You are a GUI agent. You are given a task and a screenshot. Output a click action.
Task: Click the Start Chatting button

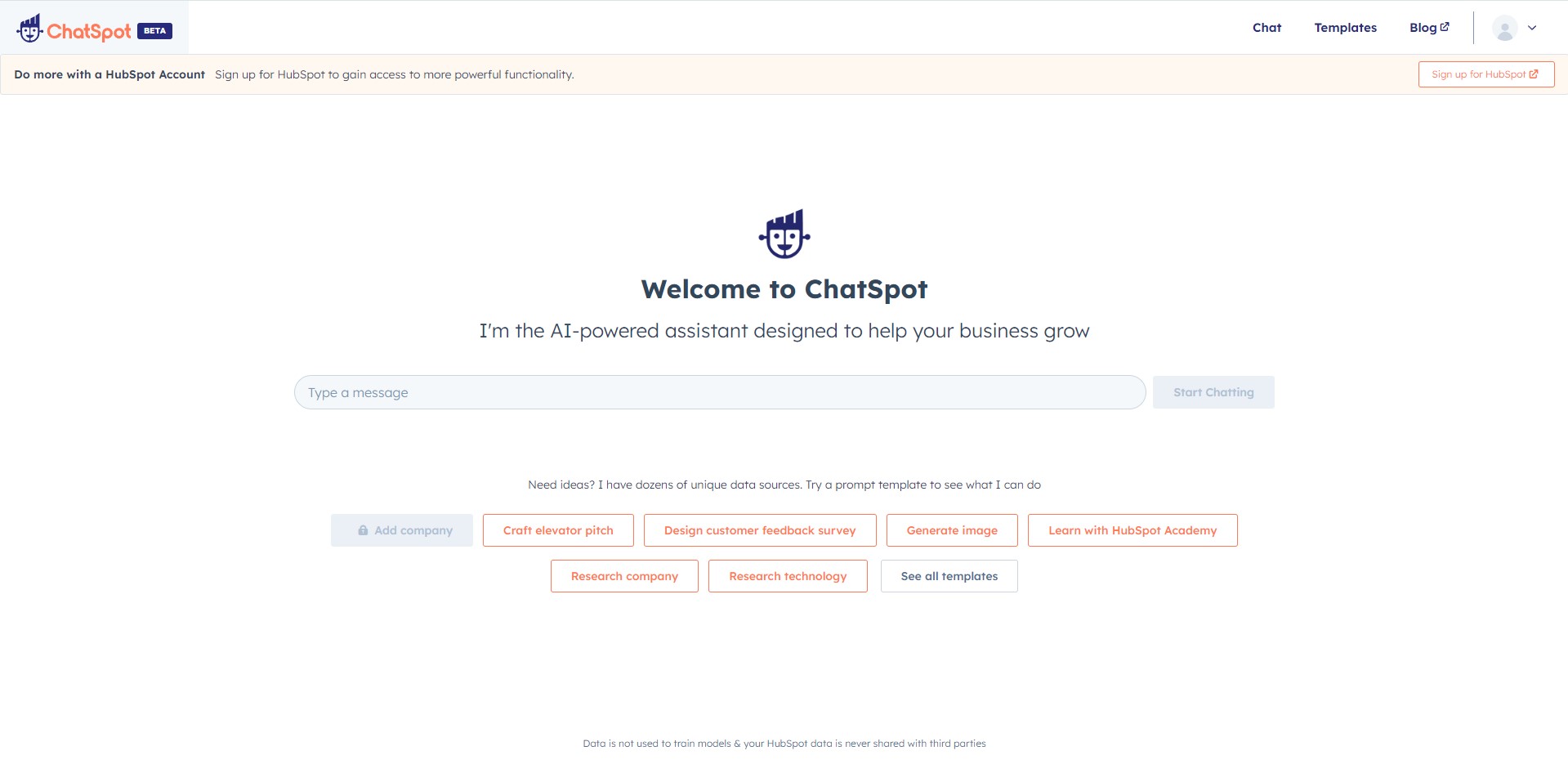click(1213, 392)
